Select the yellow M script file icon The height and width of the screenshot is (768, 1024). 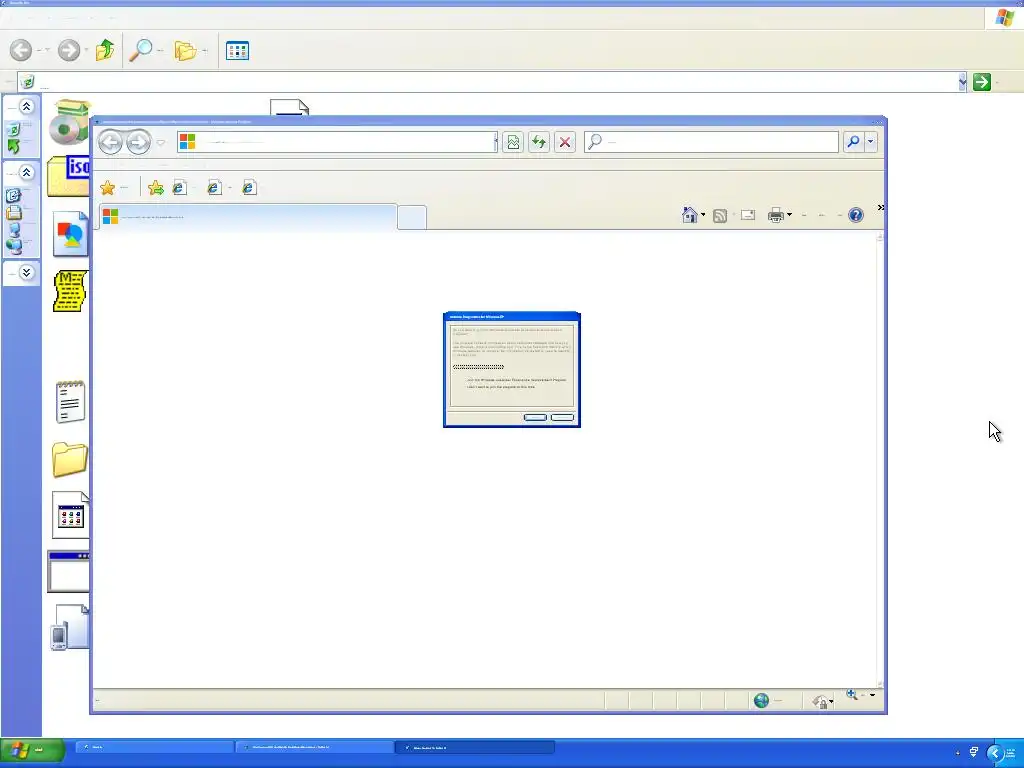(x=71, y=291)
